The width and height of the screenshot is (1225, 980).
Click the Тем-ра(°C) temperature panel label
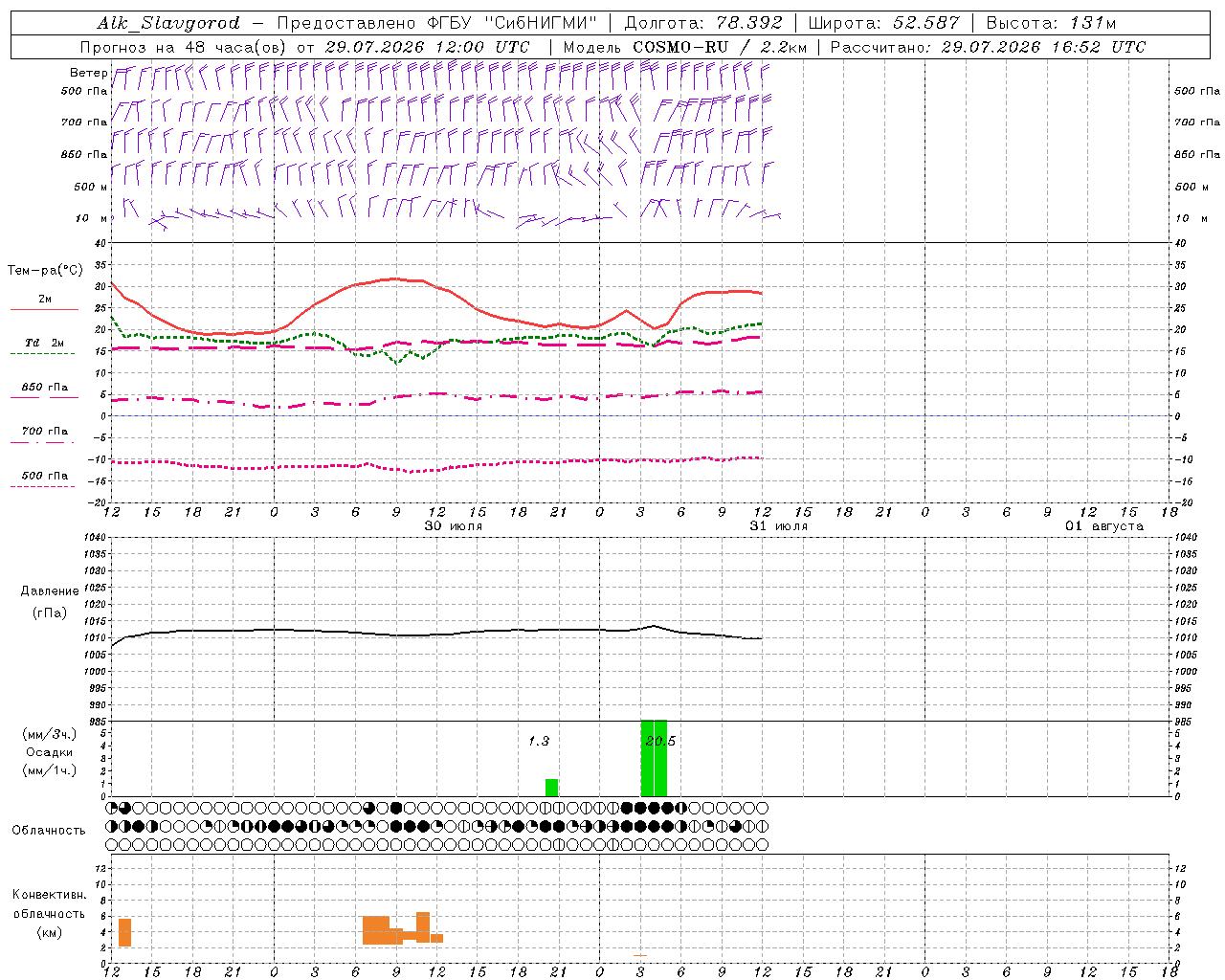click(45, 271)
